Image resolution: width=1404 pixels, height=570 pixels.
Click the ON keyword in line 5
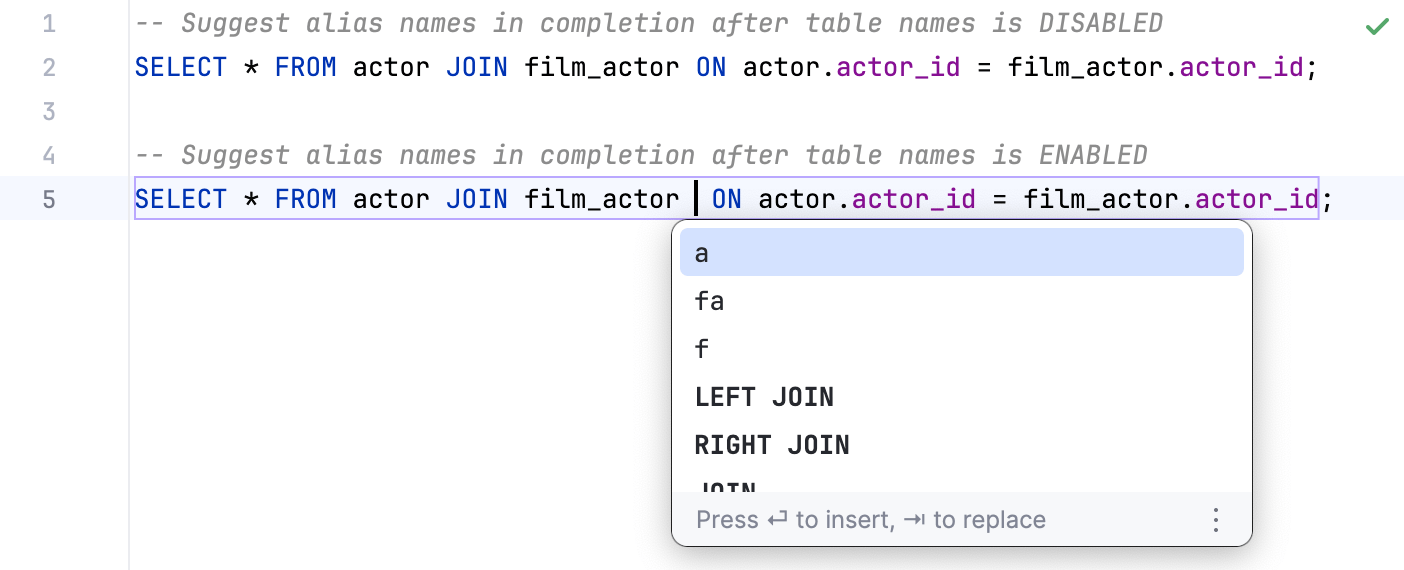pos(727,199)
